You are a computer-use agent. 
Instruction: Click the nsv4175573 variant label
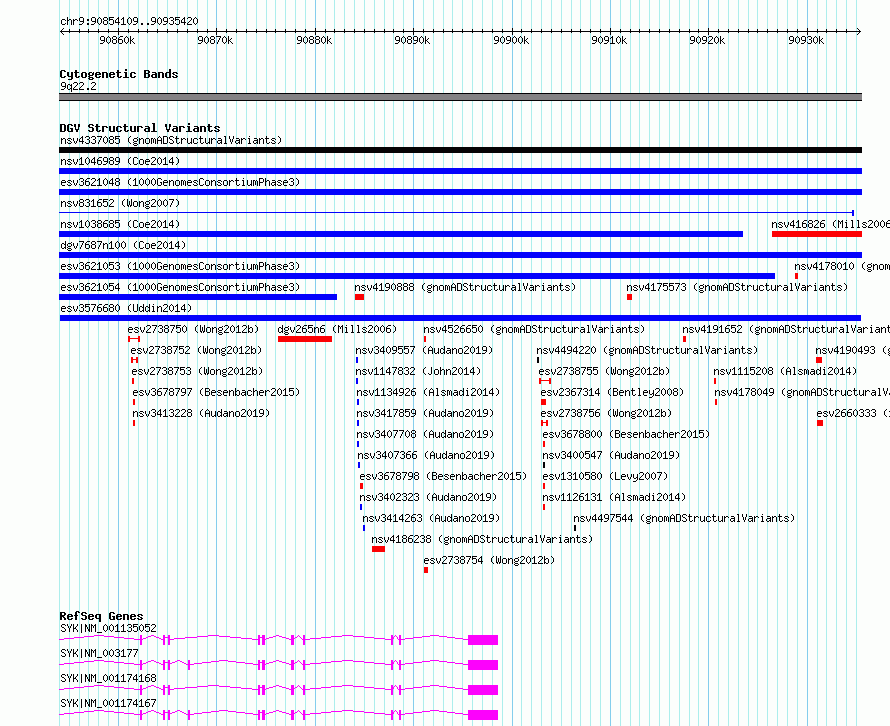pos(737,287)
